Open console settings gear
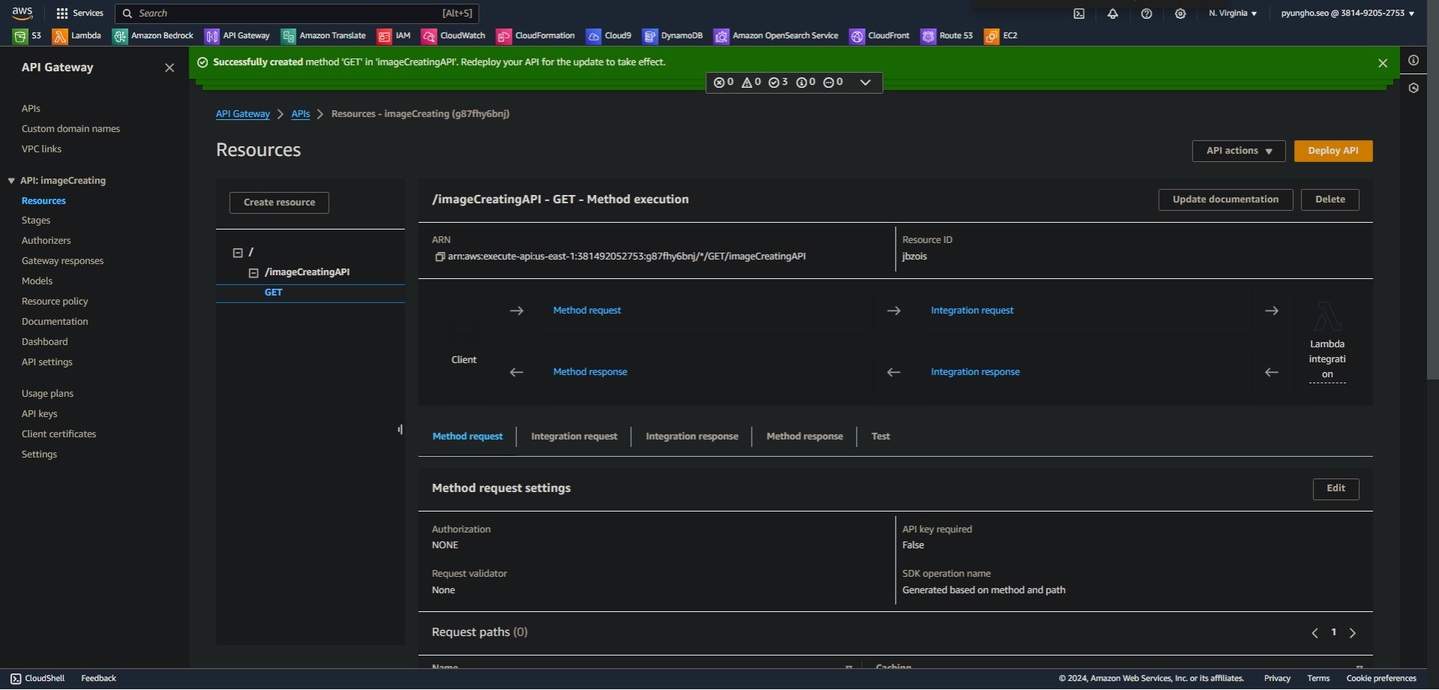This screenshot has width=1439, height=690. (1181, 13)
